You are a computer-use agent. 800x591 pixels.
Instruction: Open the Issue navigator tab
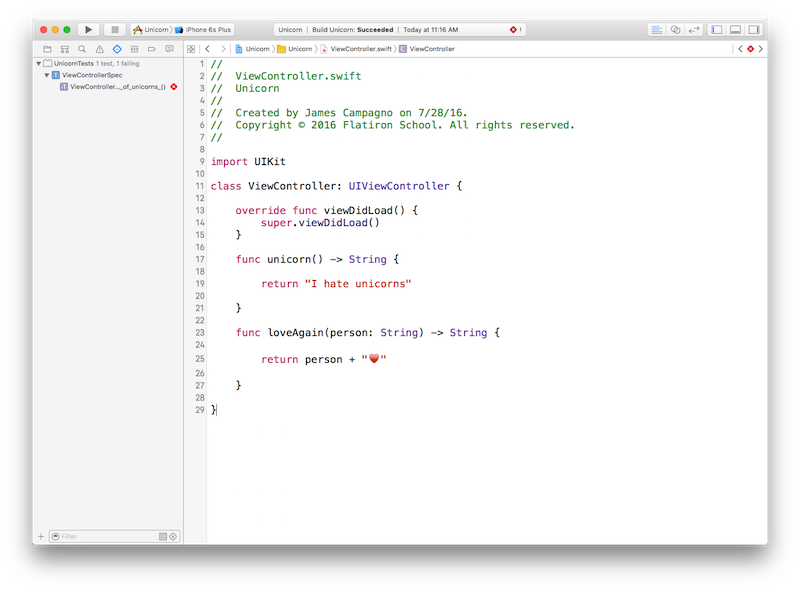[x=99, y=49]
